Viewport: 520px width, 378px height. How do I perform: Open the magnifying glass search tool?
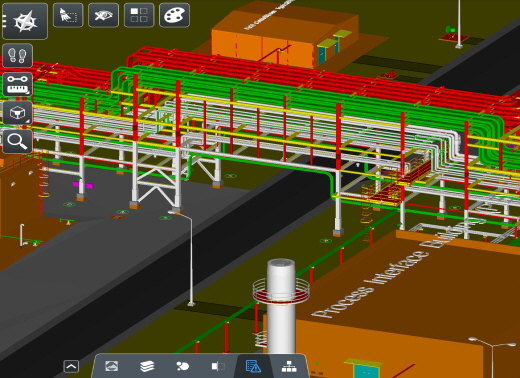(x=18, y=142)
